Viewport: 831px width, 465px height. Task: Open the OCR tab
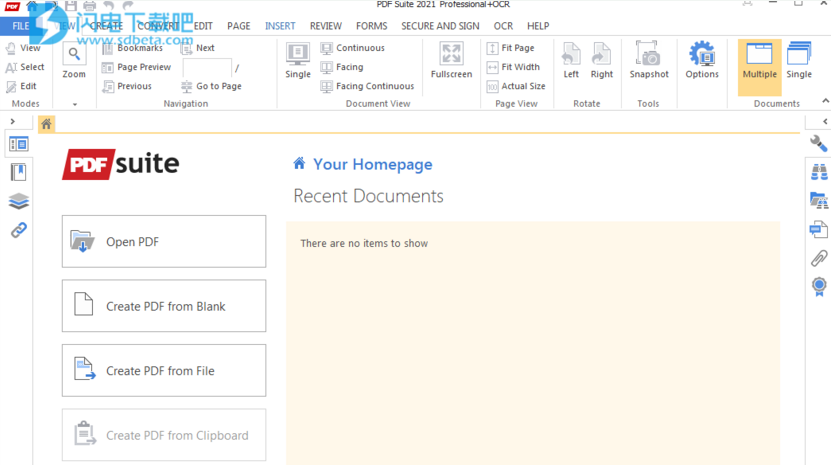pyautogui.click(x=503, y=26)
